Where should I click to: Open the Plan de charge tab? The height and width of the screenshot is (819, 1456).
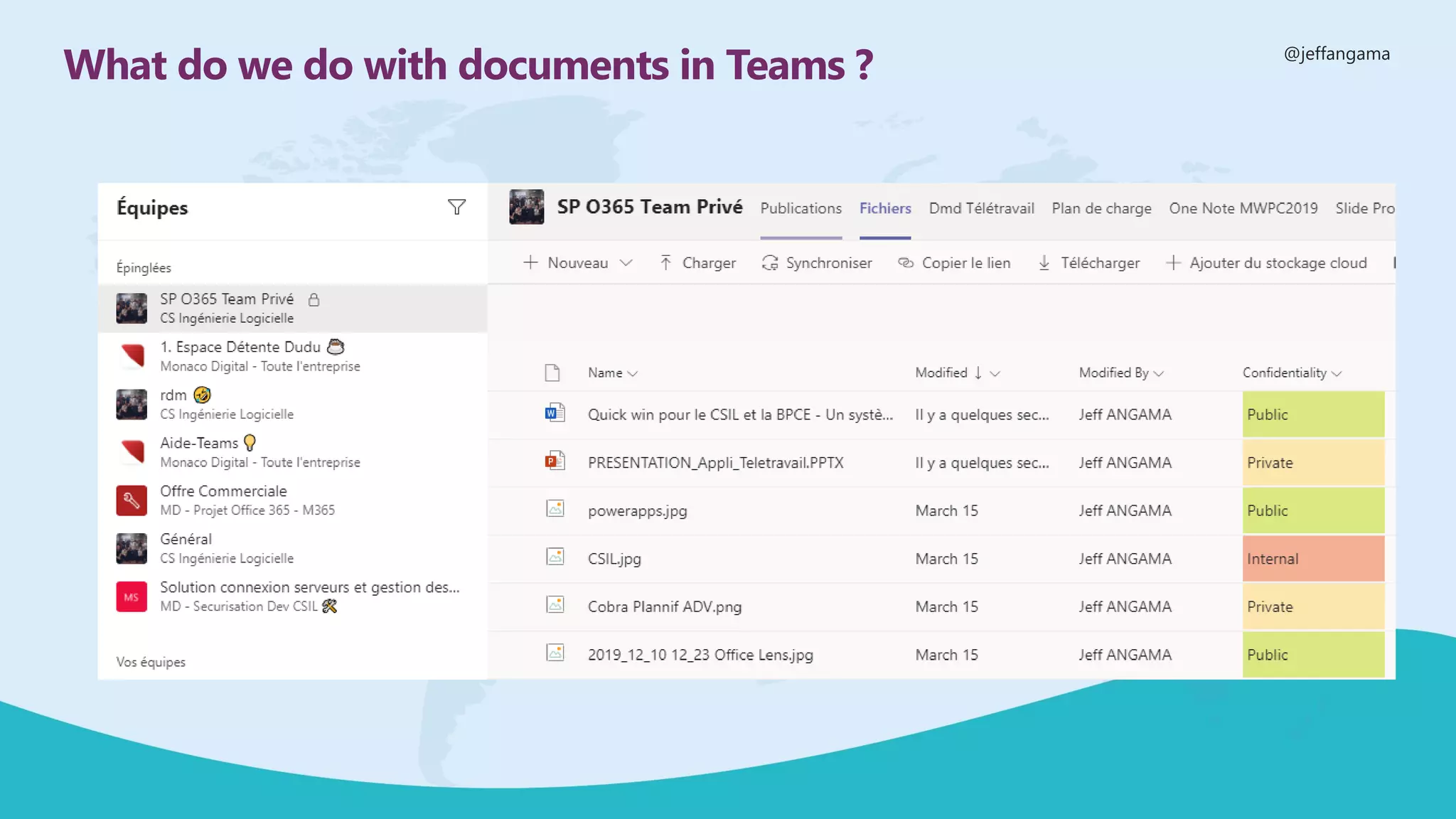[x=1101, y=208]
